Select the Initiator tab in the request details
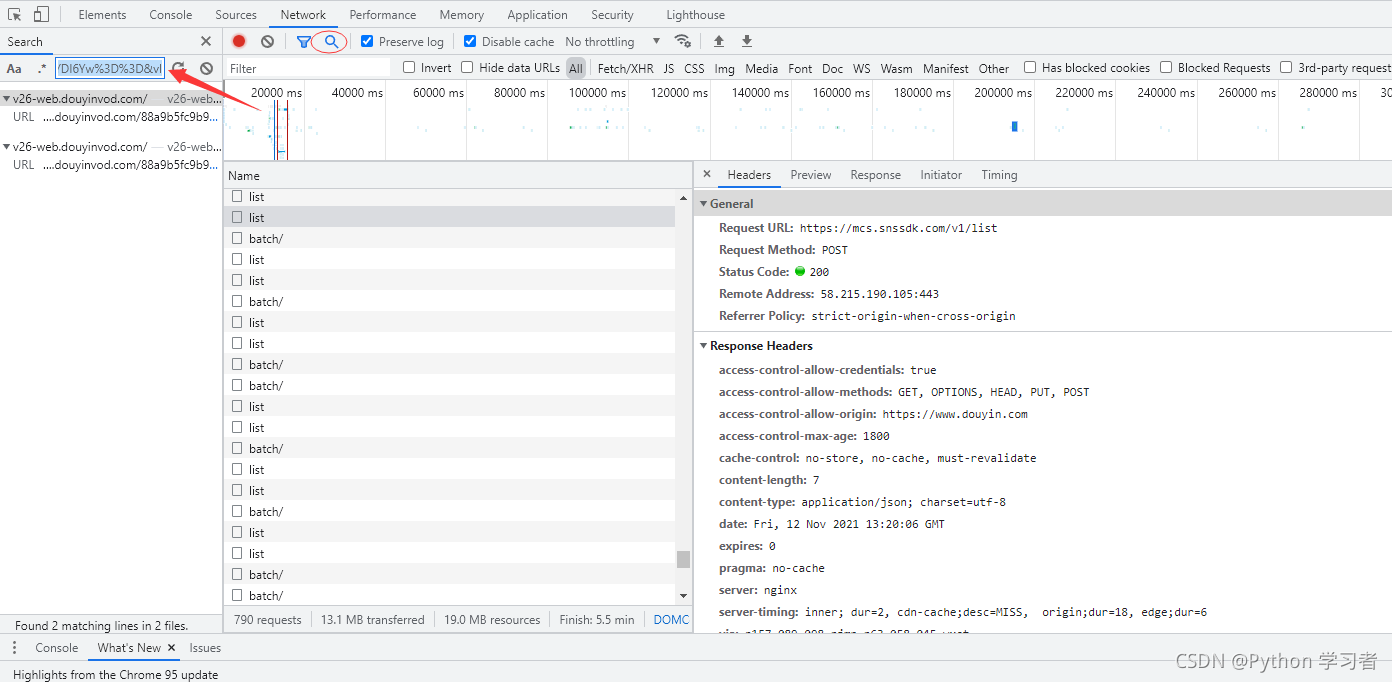 click(941, 174)
